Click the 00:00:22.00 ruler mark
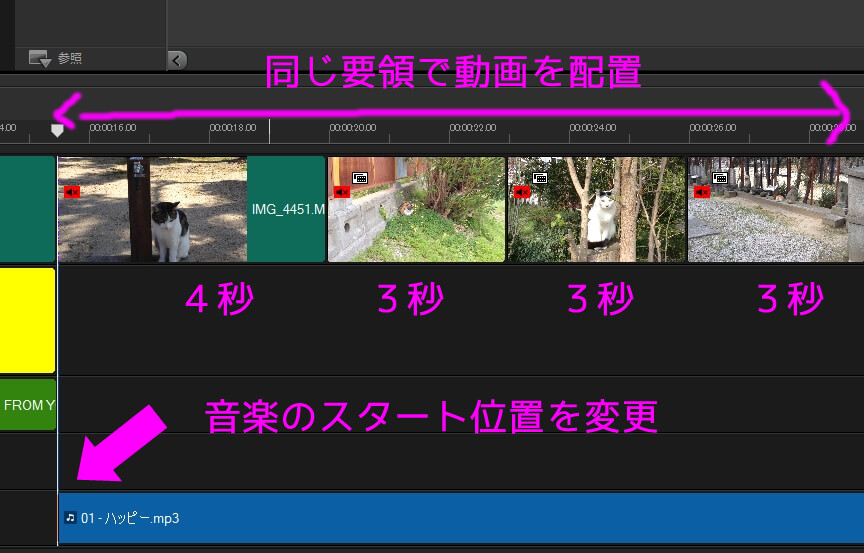 tap(473, 128)
